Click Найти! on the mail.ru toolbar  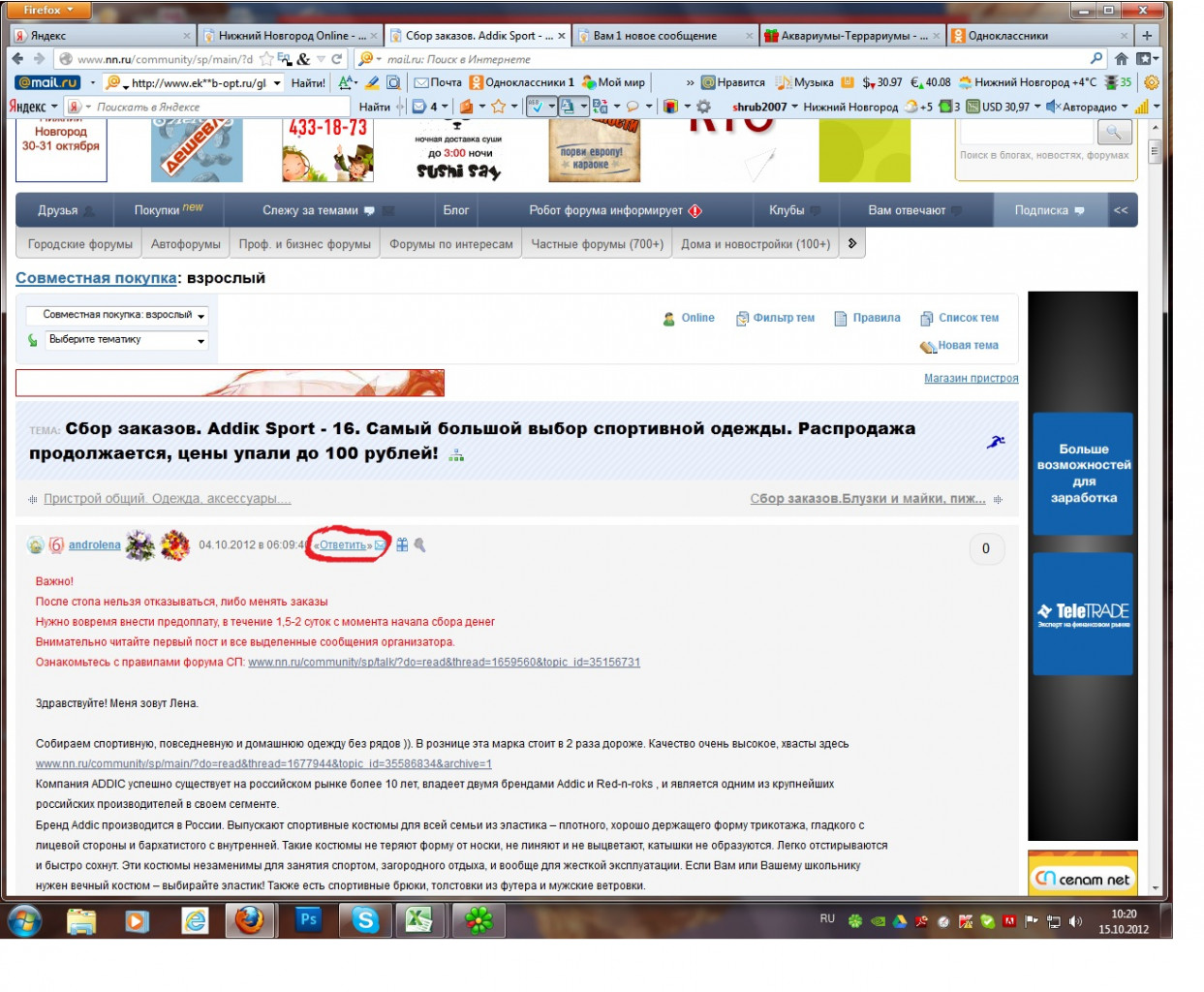point(308,83)
